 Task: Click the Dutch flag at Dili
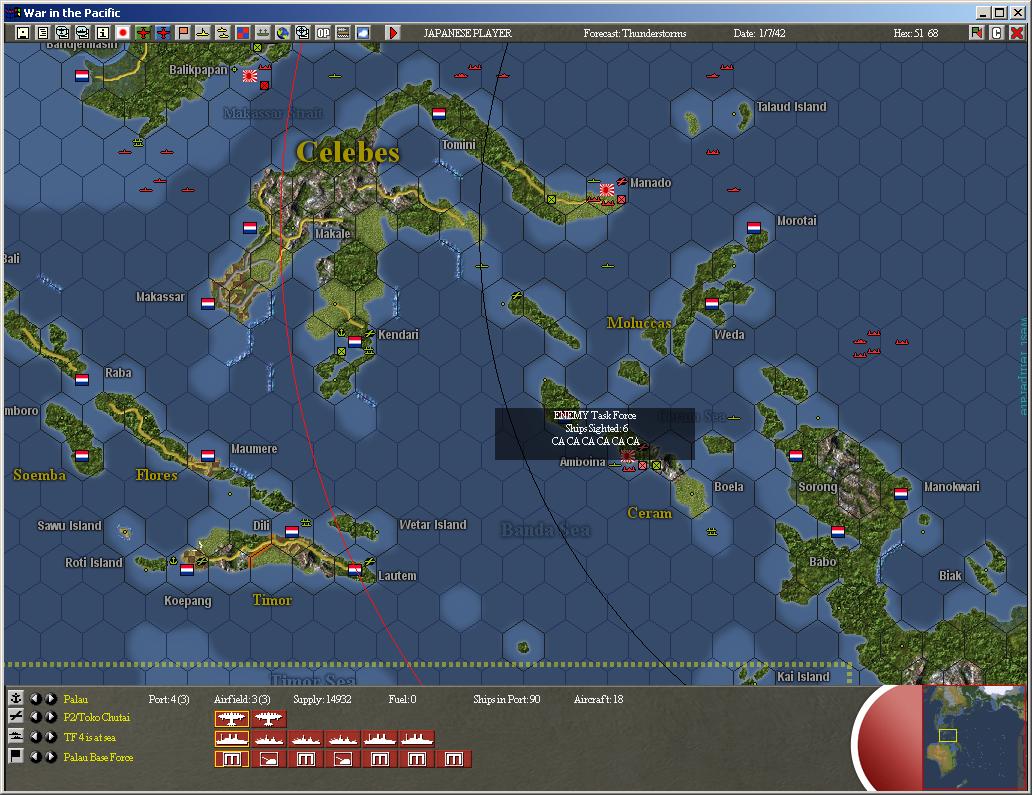pos(292,531)
